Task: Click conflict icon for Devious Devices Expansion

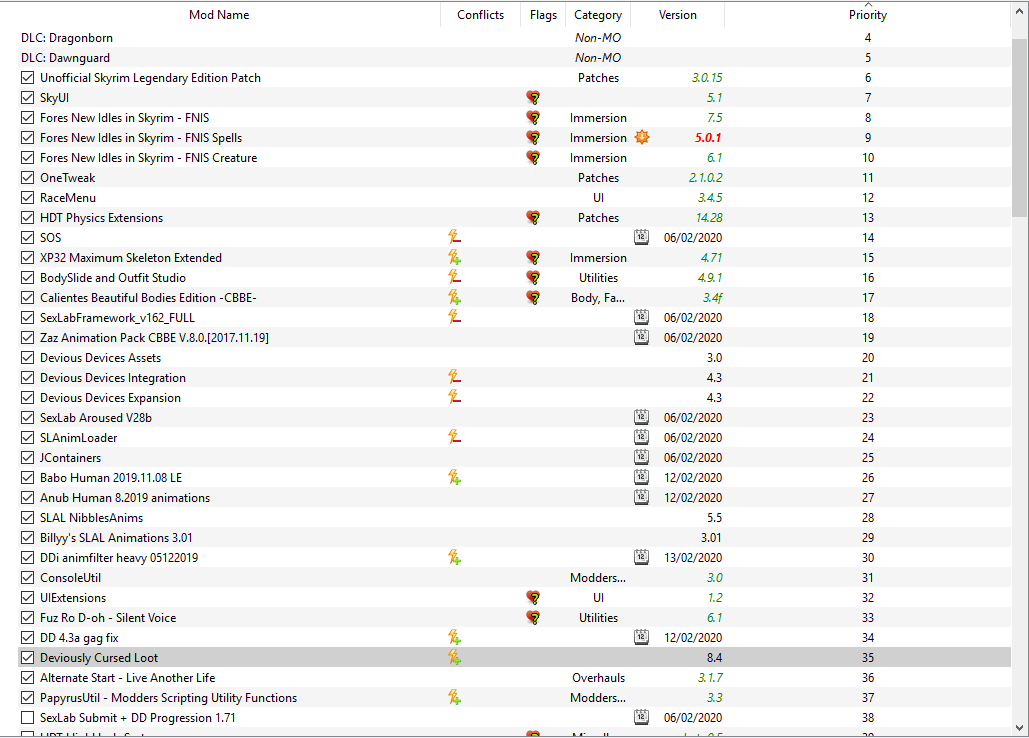Action: coord(454,398)
